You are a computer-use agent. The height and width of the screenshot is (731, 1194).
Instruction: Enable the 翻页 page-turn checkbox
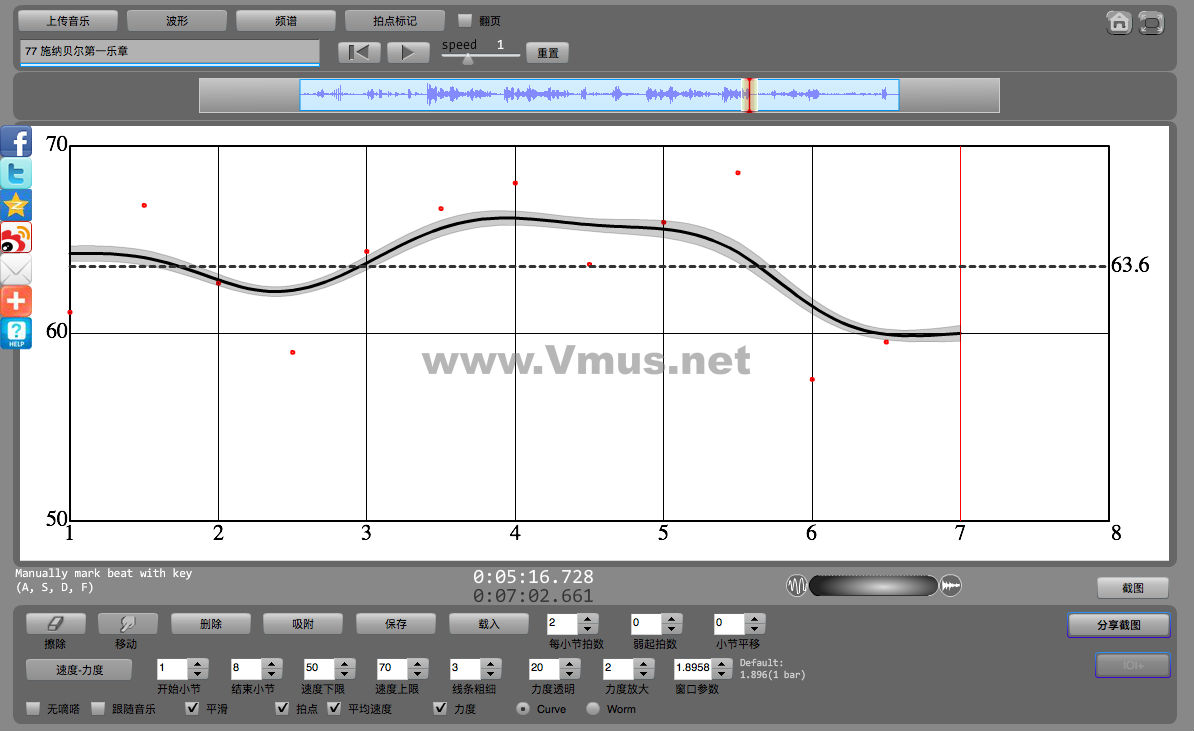point(464,20)
